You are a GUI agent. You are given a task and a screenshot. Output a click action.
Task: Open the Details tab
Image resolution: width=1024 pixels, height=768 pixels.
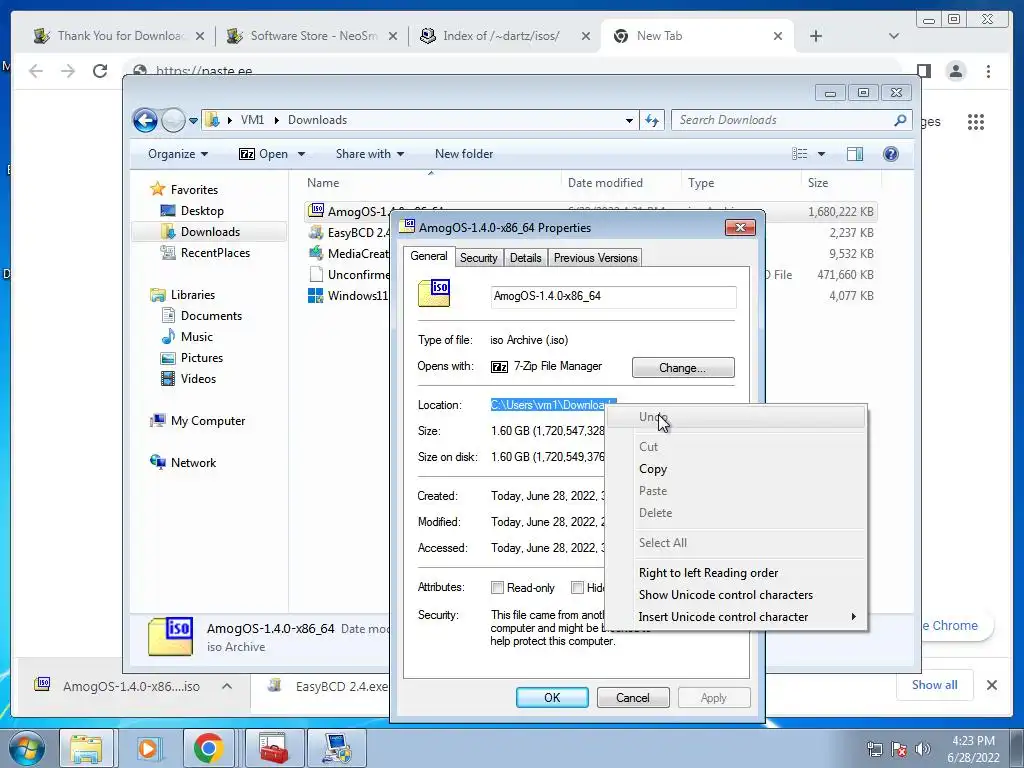(x=525, y=258)
